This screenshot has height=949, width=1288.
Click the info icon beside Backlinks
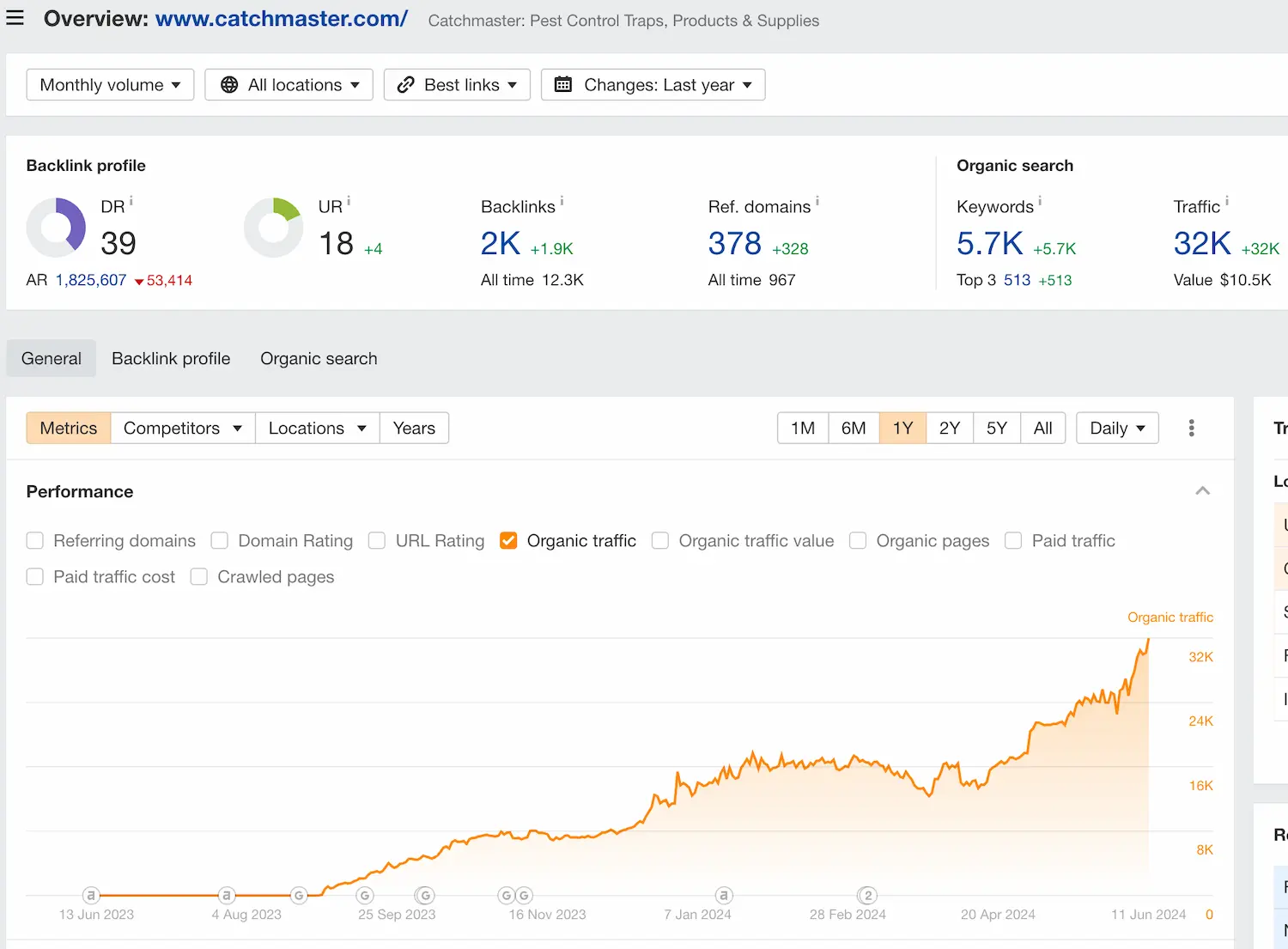(x=562, y=202)
